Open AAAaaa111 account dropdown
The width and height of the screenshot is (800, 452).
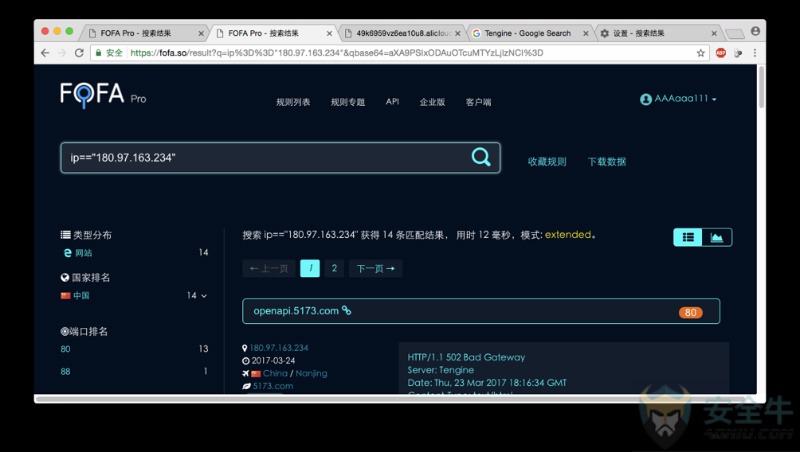pos(685,98)
